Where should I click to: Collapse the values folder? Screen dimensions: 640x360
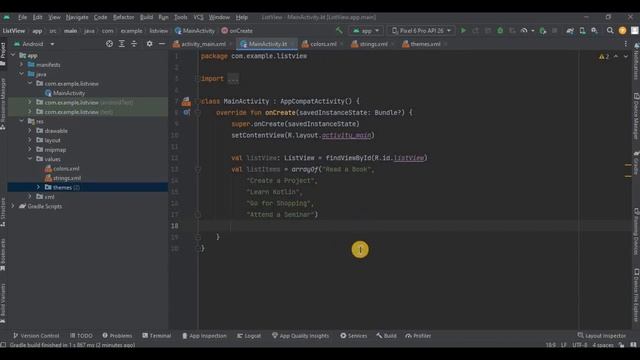(x=30, y=159)
